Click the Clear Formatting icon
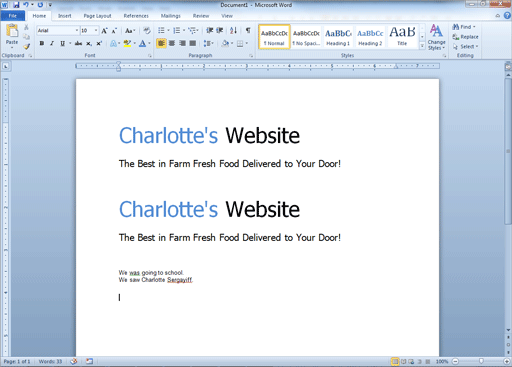The width and height of the screenshot is (512, 367). click(147, 30)
